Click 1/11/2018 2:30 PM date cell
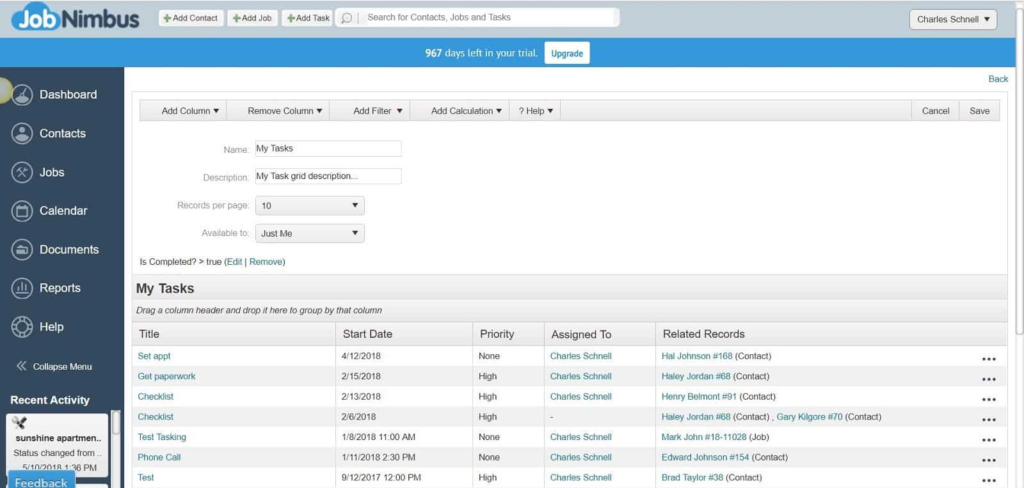The width and height of the screenshot is (1024, 488). (x=378, y=457)
